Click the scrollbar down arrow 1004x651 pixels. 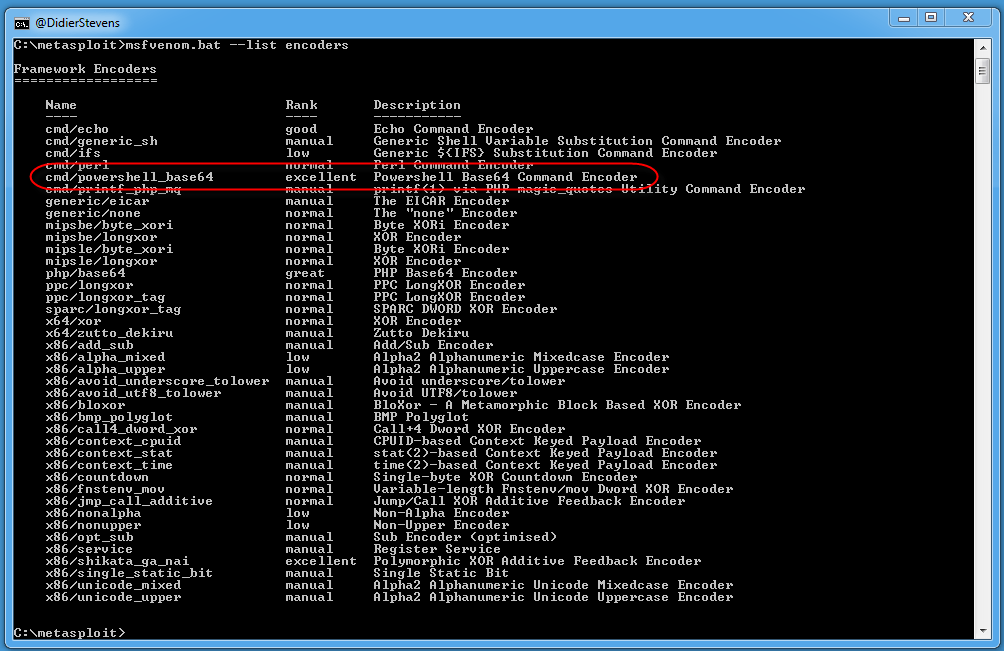click(982, 633)
